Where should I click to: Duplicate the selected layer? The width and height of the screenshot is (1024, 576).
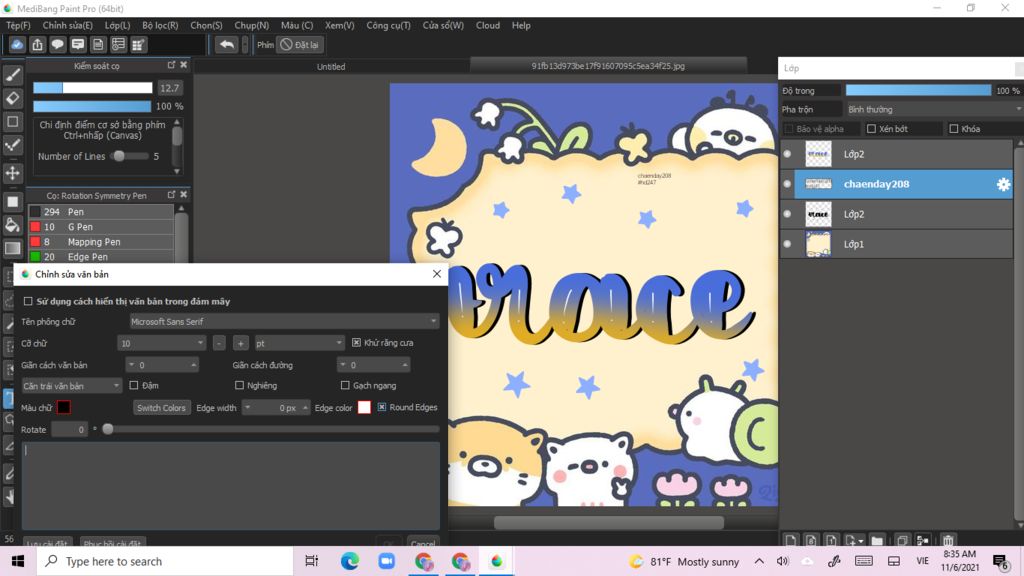click(902, 540)
